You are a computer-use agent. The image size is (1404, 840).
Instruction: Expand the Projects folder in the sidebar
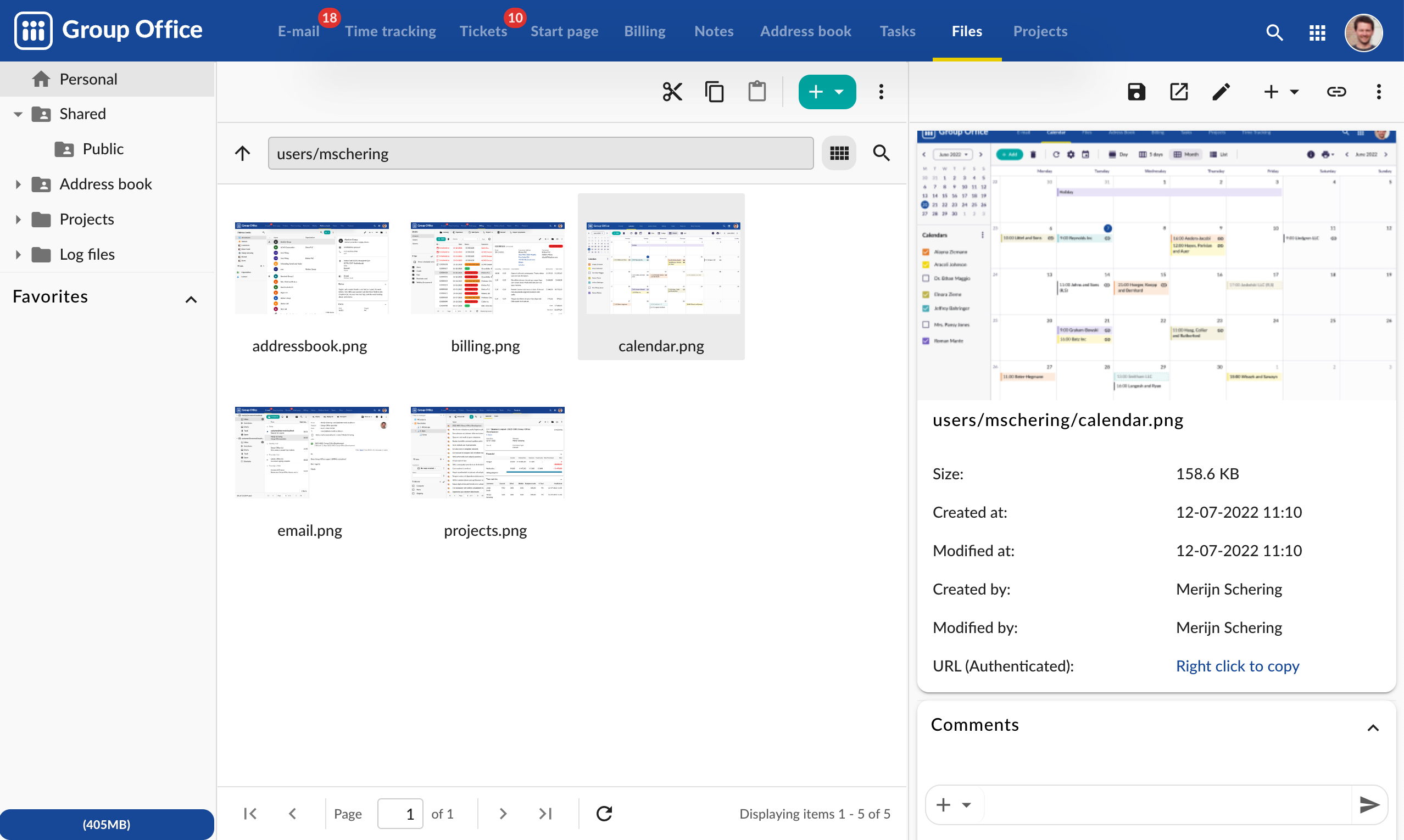(x=18, y=219)
